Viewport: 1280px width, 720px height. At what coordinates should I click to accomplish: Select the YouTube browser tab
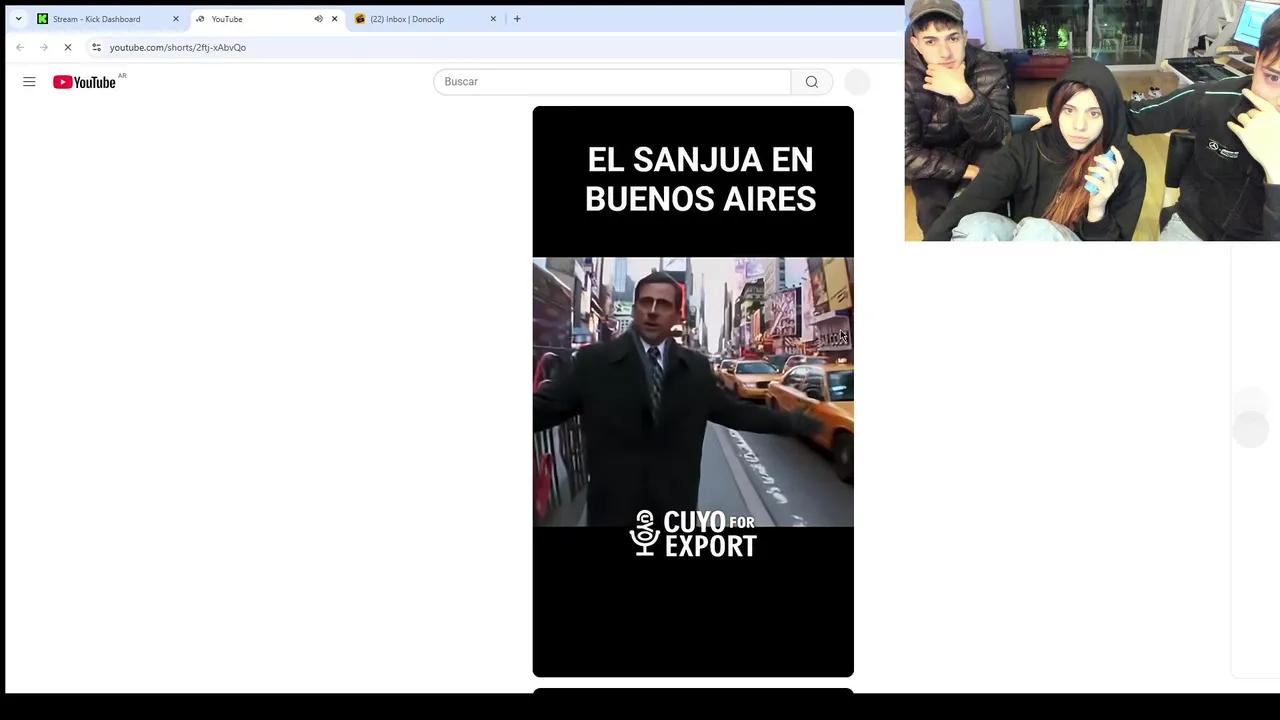click(266, 19)
